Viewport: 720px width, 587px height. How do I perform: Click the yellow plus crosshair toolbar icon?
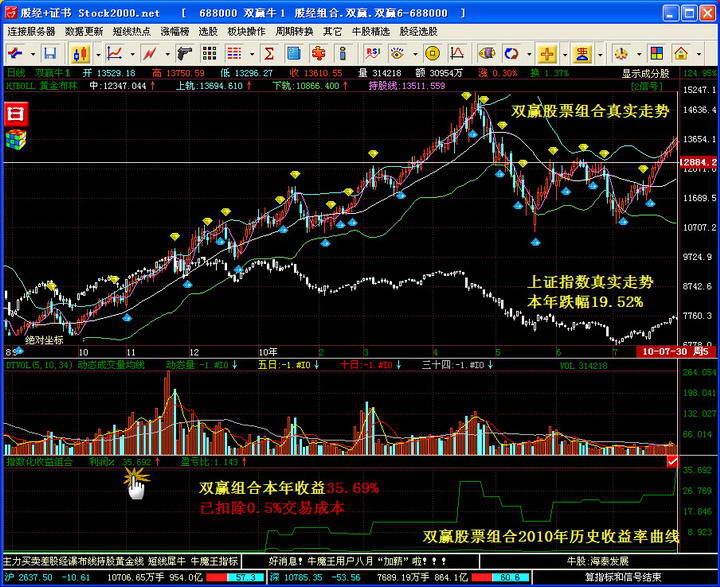coord(547,53)
